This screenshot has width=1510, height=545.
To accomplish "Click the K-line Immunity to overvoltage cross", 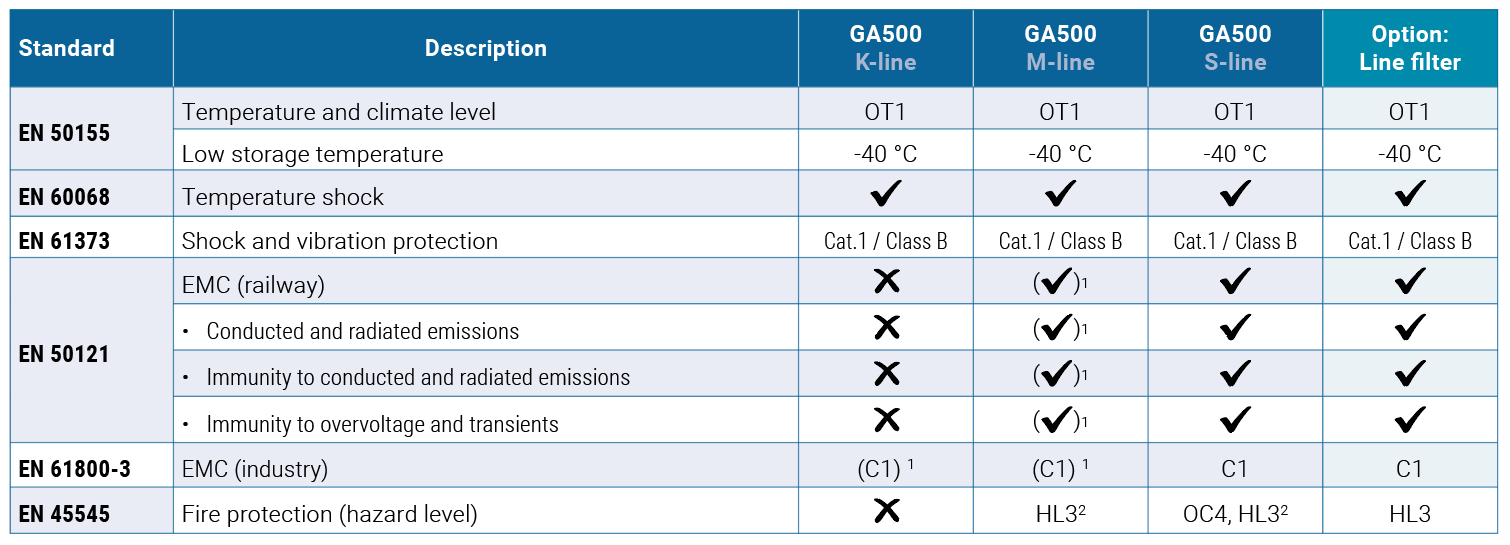I will (x=886, y=420).
